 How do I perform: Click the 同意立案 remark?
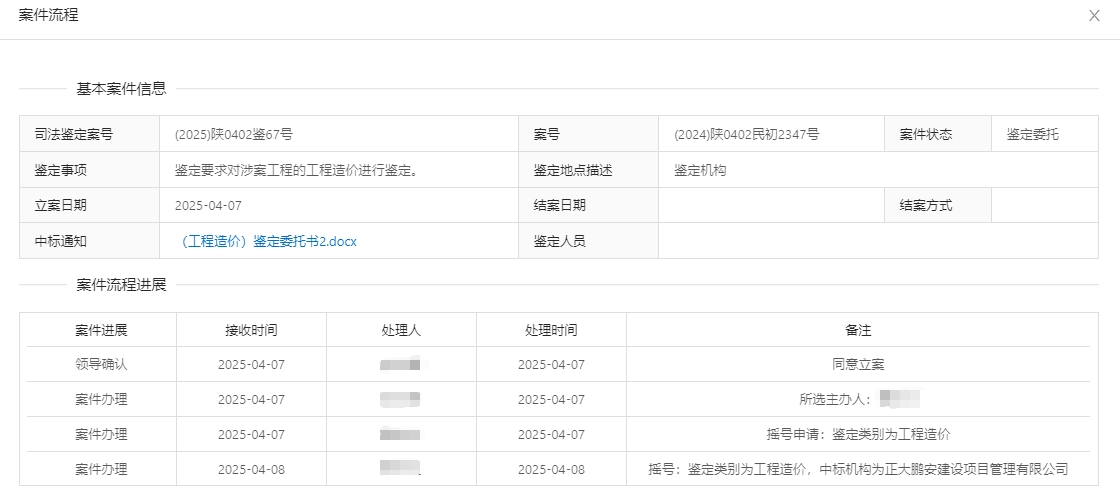(858, 365)
